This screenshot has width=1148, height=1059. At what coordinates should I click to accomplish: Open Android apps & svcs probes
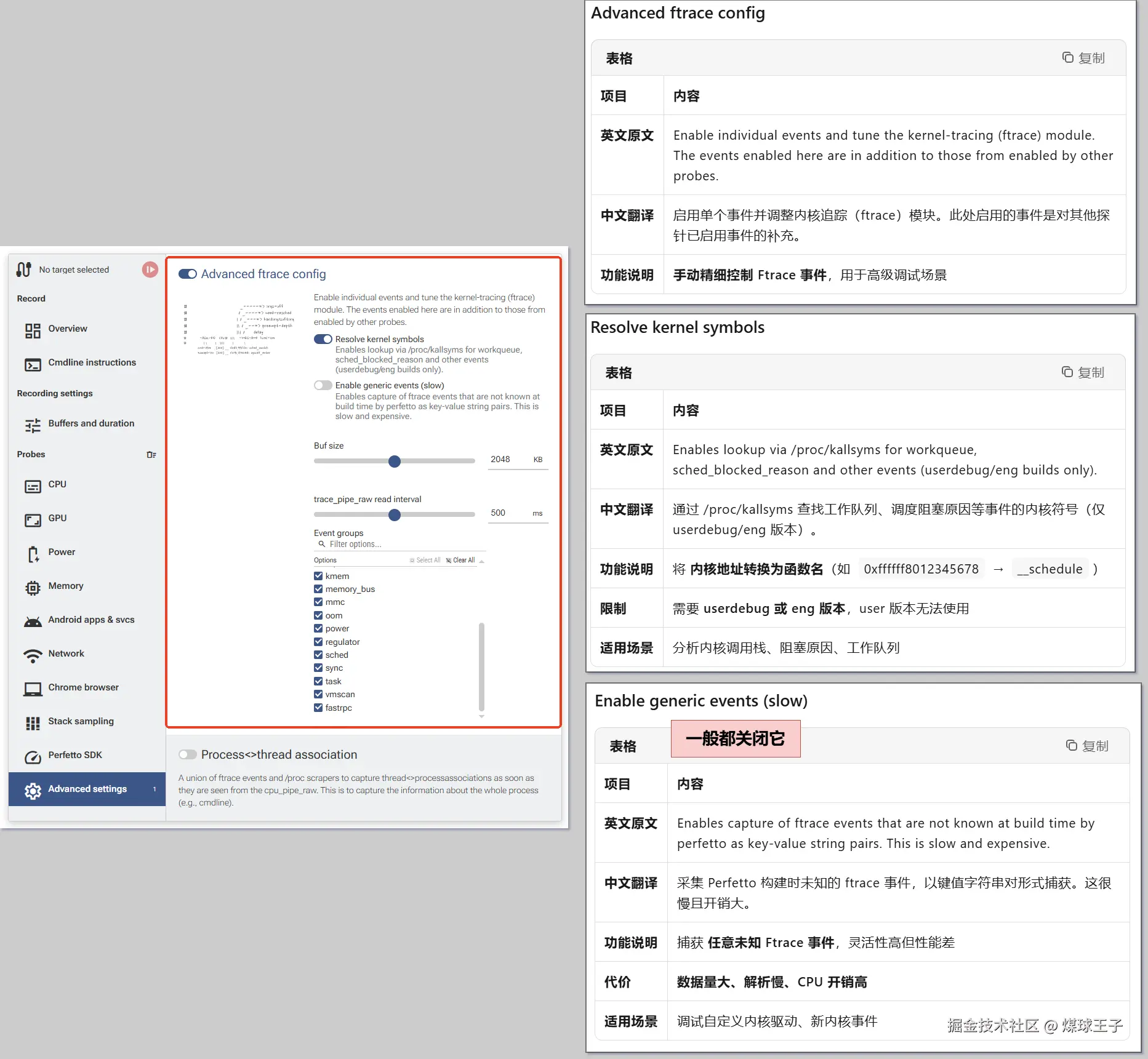90,620
